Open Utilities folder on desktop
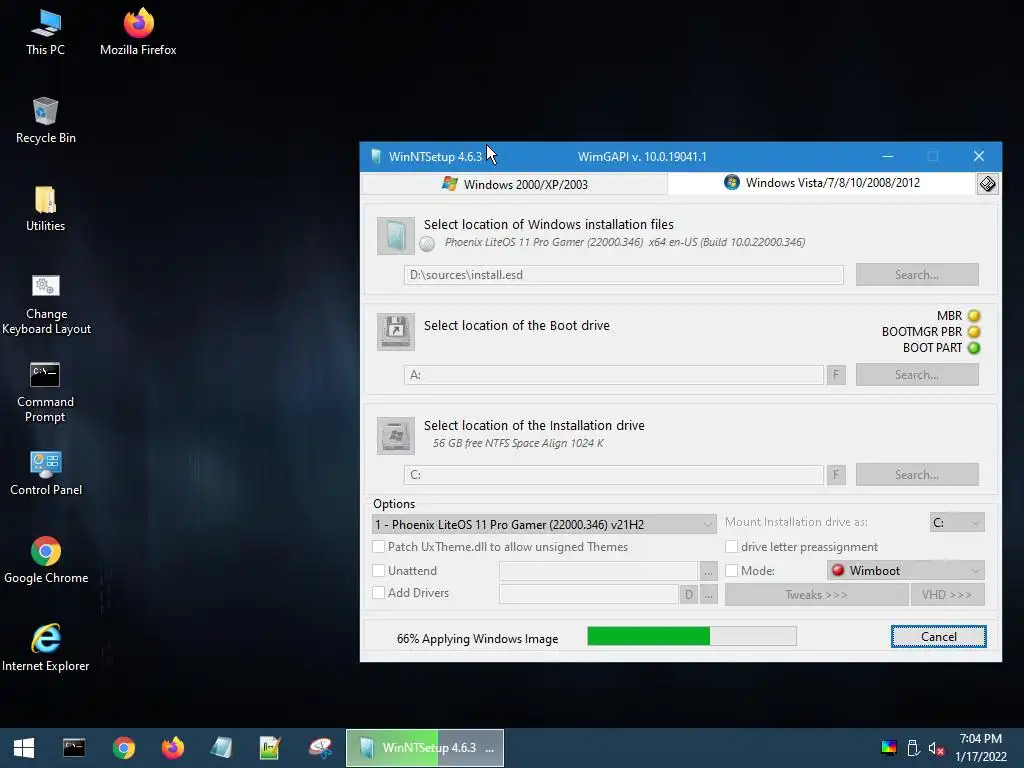 (x=46, y=209)
